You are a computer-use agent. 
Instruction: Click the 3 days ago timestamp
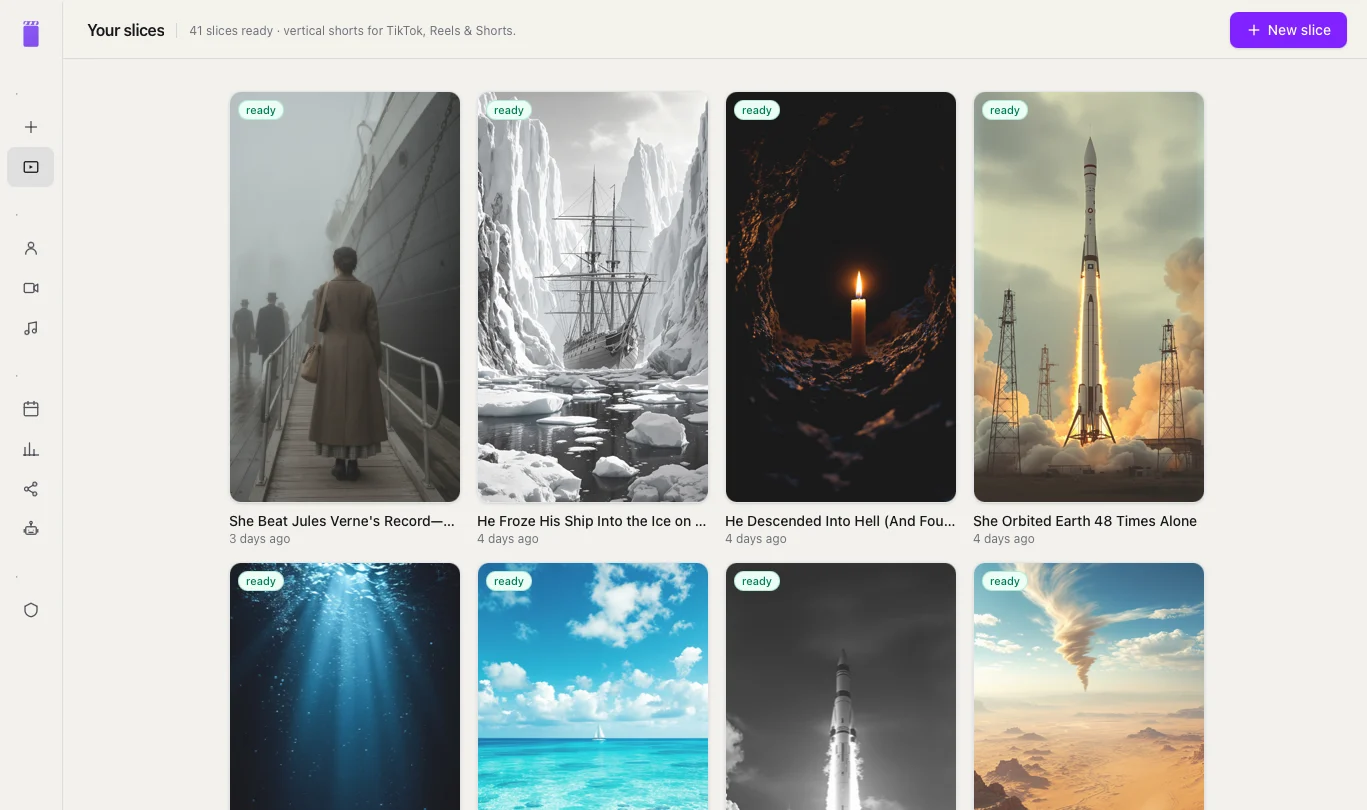pyautogui.click(x=260, y=539)
